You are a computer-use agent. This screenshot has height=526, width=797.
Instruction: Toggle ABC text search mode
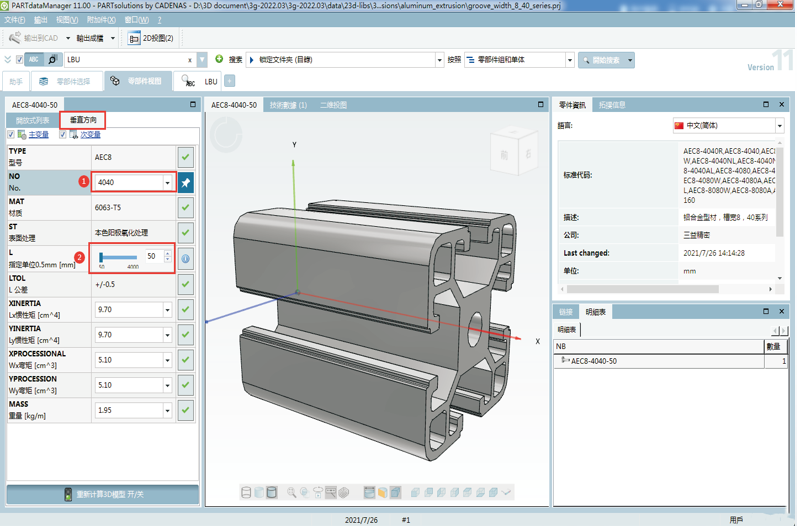[x=34, y=59]
